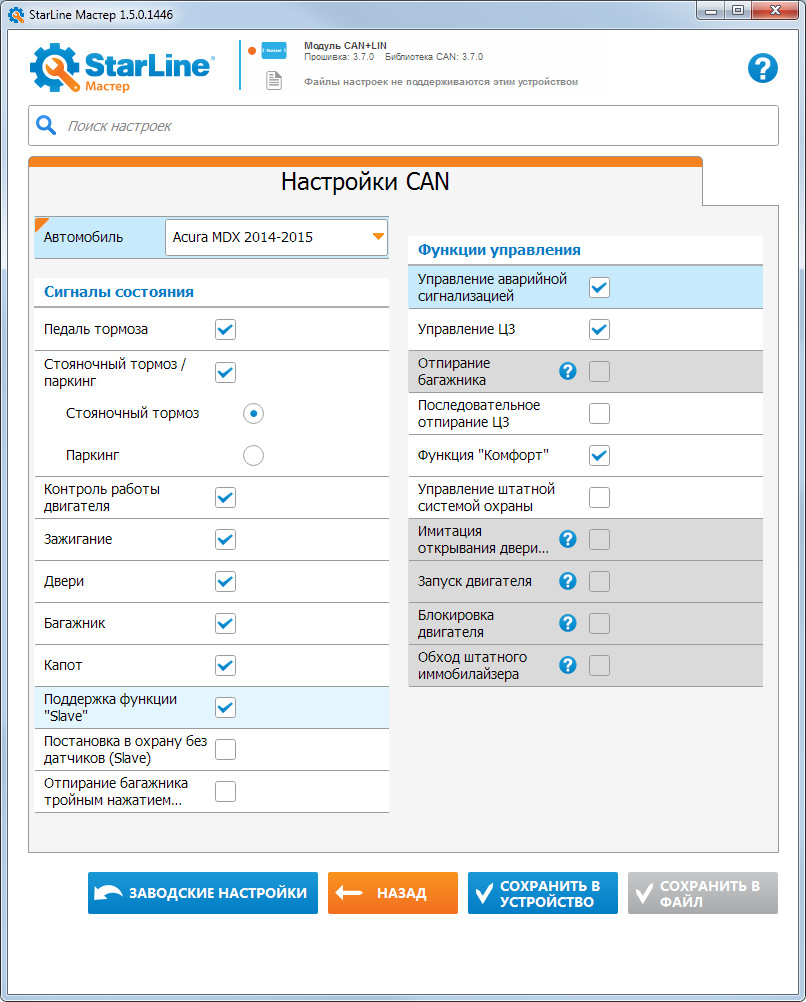Image resolution: width=806 pixels, height=1002 pixels.
Task: Open the Автомобиль car model dropdown
Action: click(276, 238)
